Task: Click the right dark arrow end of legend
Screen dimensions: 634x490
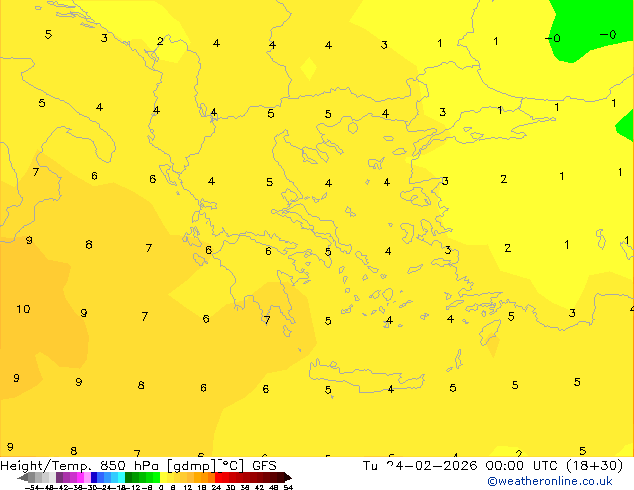Action: point(287,478)
